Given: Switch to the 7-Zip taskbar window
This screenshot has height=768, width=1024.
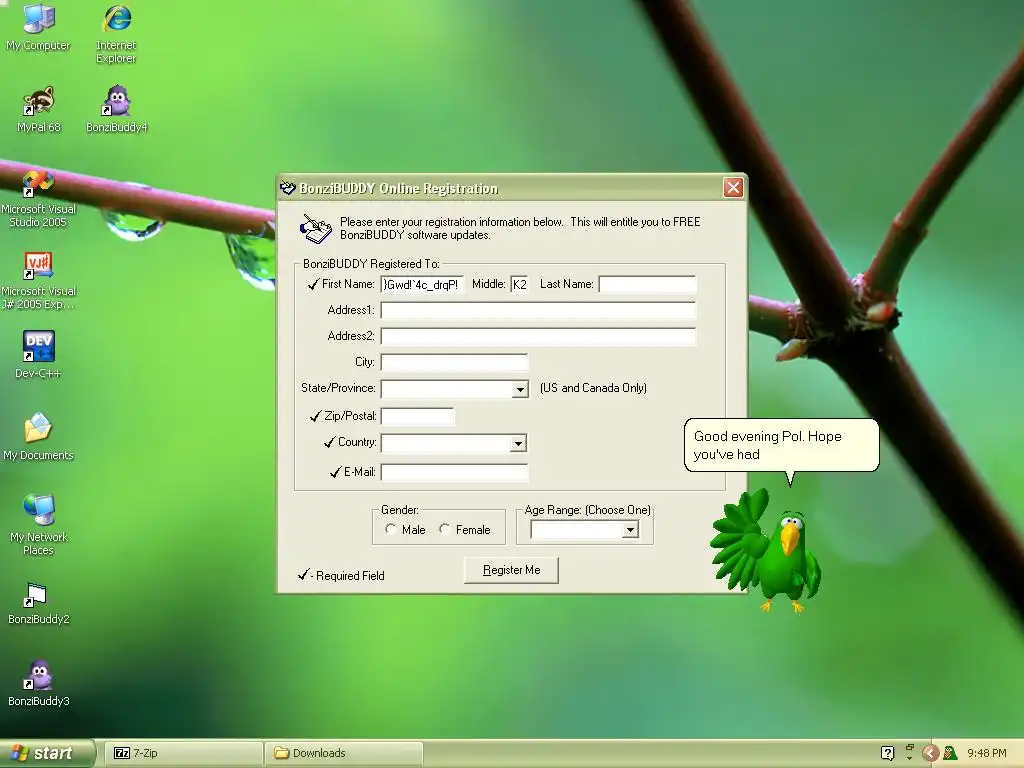Looking at the screenshot, I should pos(183,753).
